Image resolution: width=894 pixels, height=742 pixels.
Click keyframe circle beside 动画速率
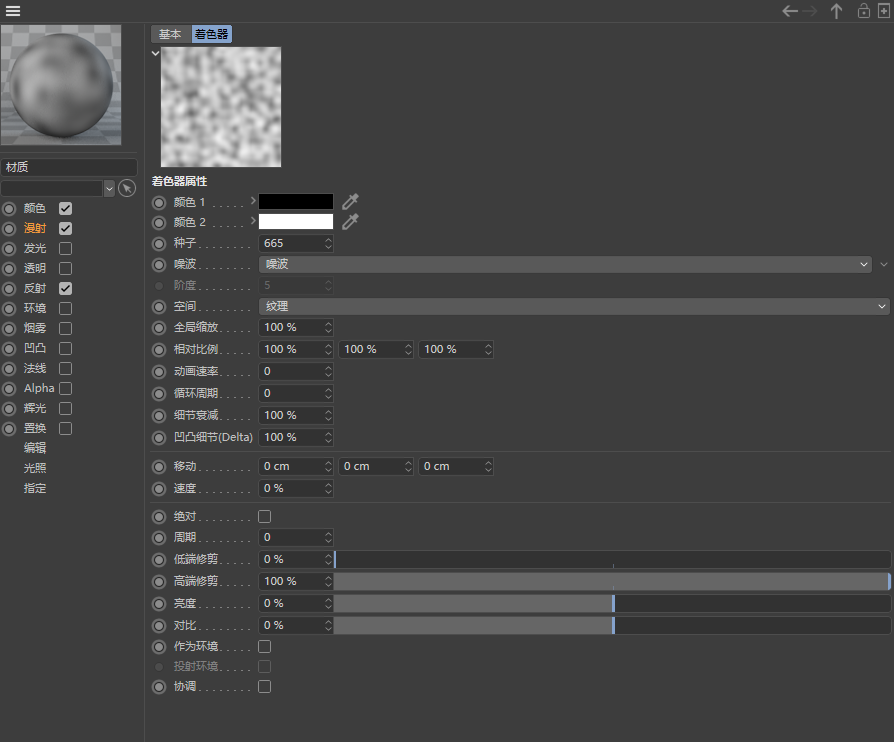(x=159, y=372)
